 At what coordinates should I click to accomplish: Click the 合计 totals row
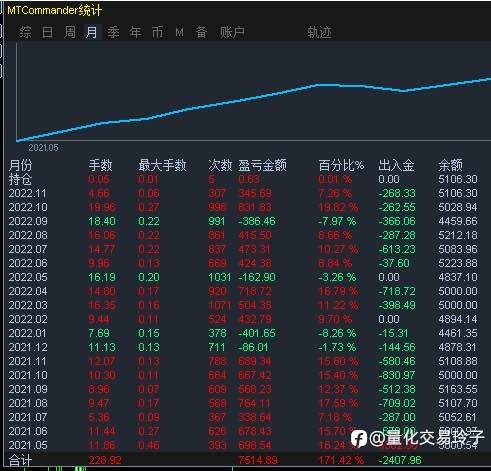(243, 460)
